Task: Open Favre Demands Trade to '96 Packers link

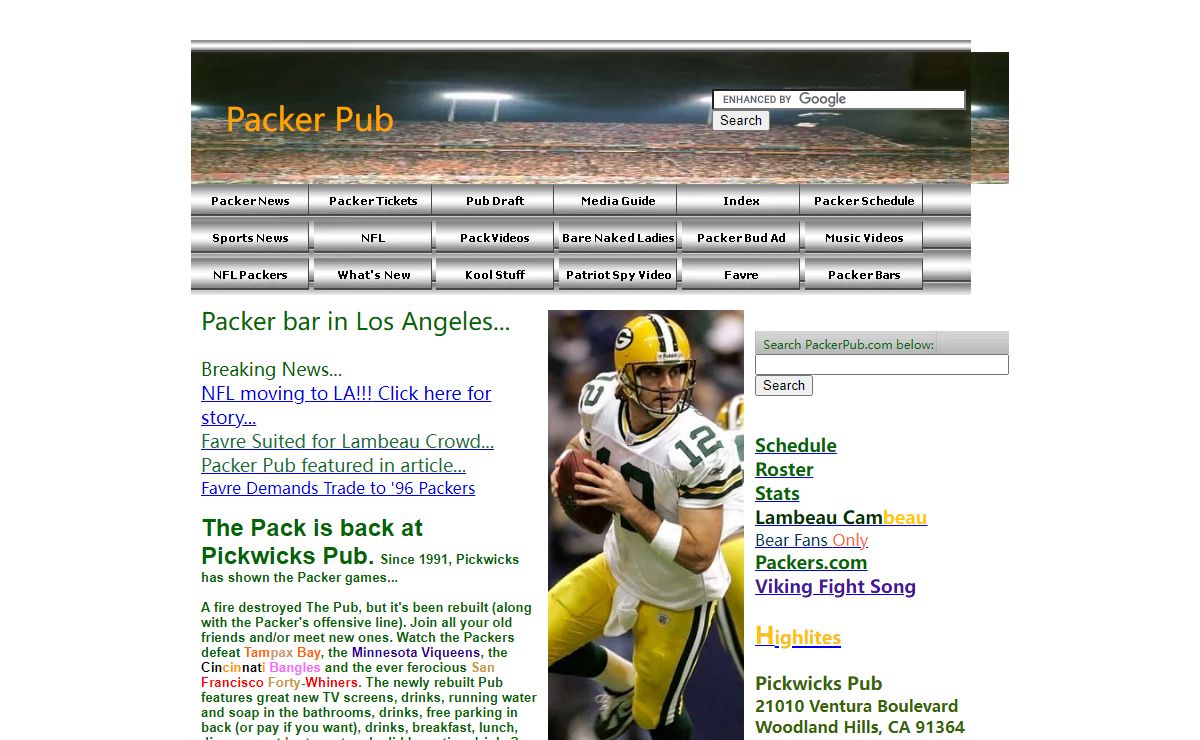Action: pos(338,488)
